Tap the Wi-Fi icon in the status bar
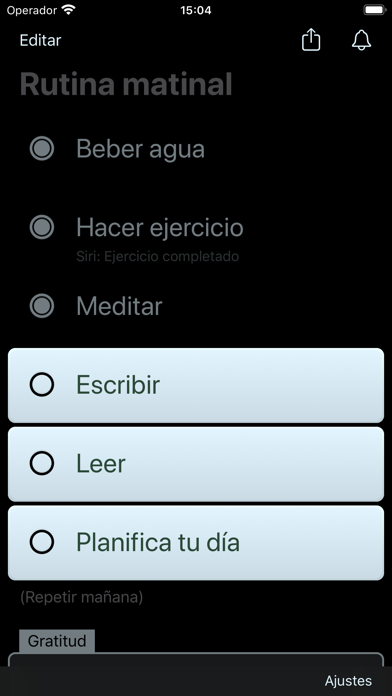The image size is (392, 696). pos(68,10)
